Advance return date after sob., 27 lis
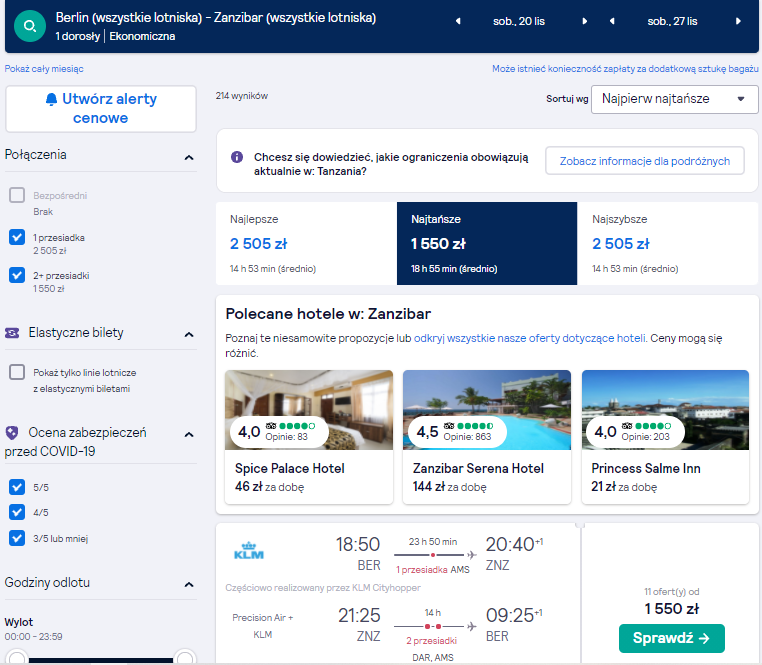 point(738,21)
